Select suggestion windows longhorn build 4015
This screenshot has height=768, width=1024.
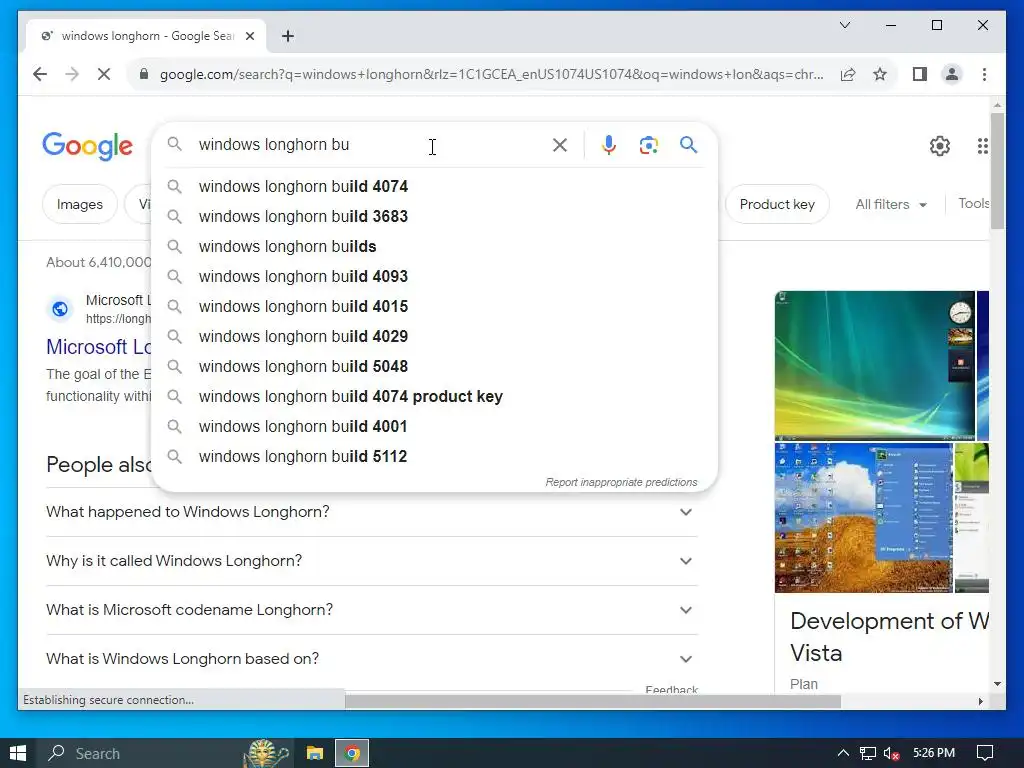tap(434, 306)
